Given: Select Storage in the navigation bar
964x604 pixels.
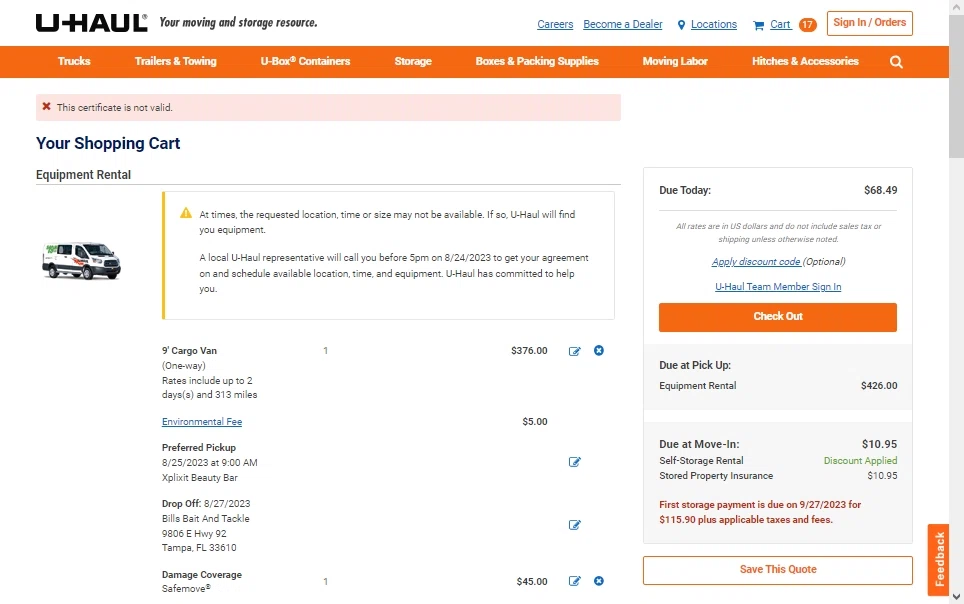Looking at the screenshot, I should pos(412,62).
